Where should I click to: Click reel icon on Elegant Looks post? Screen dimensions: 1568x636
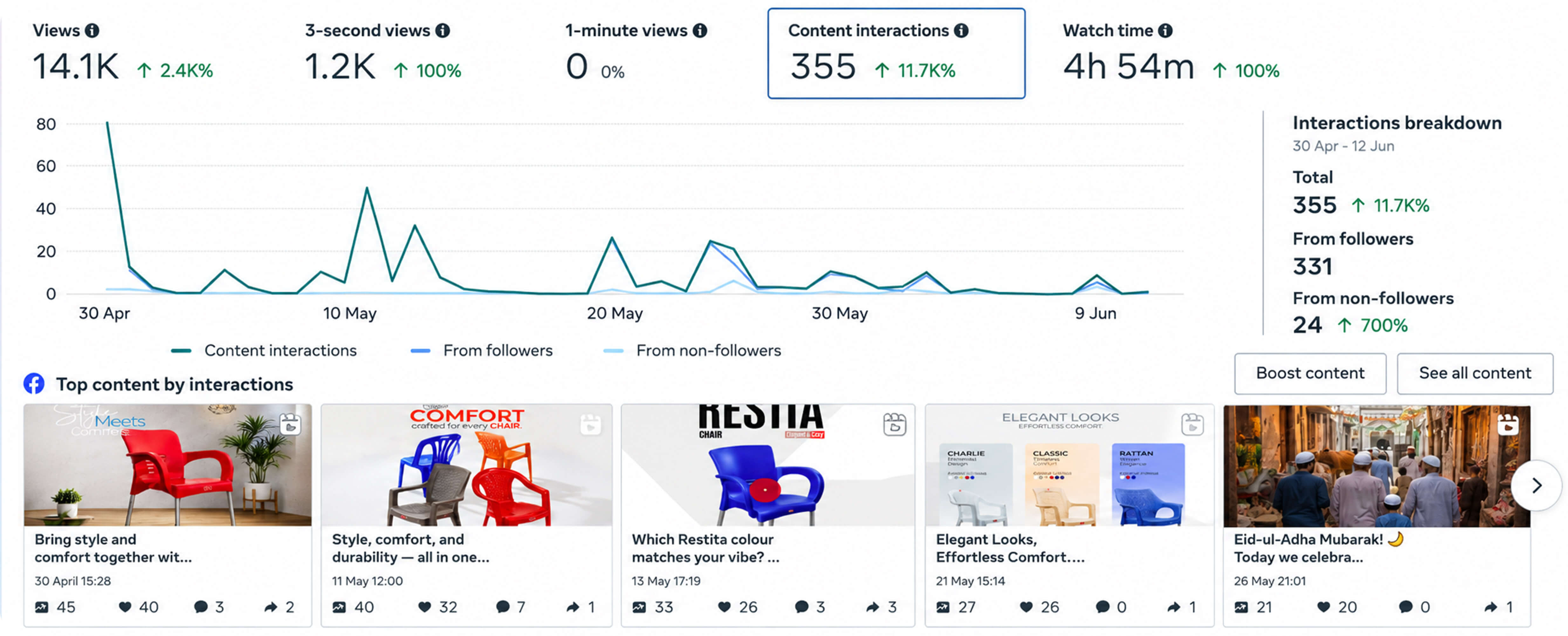1192,424
